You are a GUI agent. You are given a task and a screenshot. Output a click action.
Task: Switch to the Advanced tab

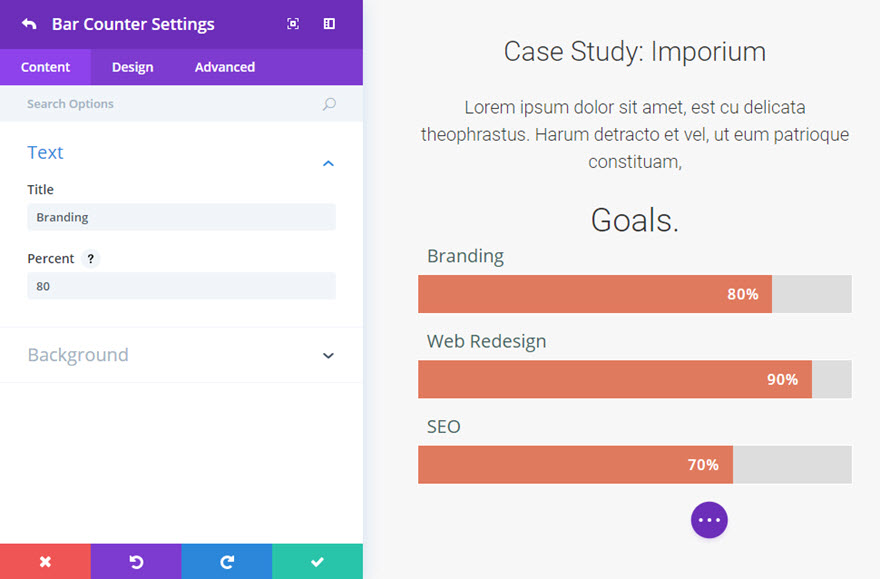[225, 67]
